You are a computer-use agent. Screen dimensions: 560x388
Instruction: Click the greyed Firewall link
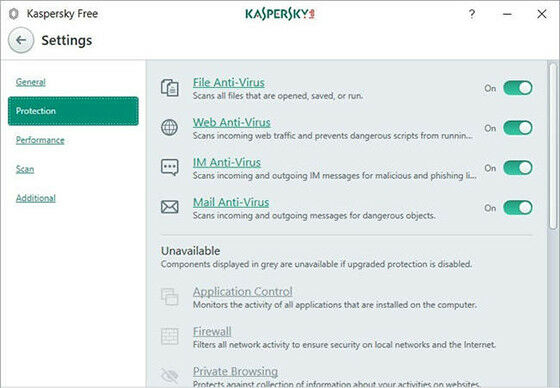(x=212, y=332)
